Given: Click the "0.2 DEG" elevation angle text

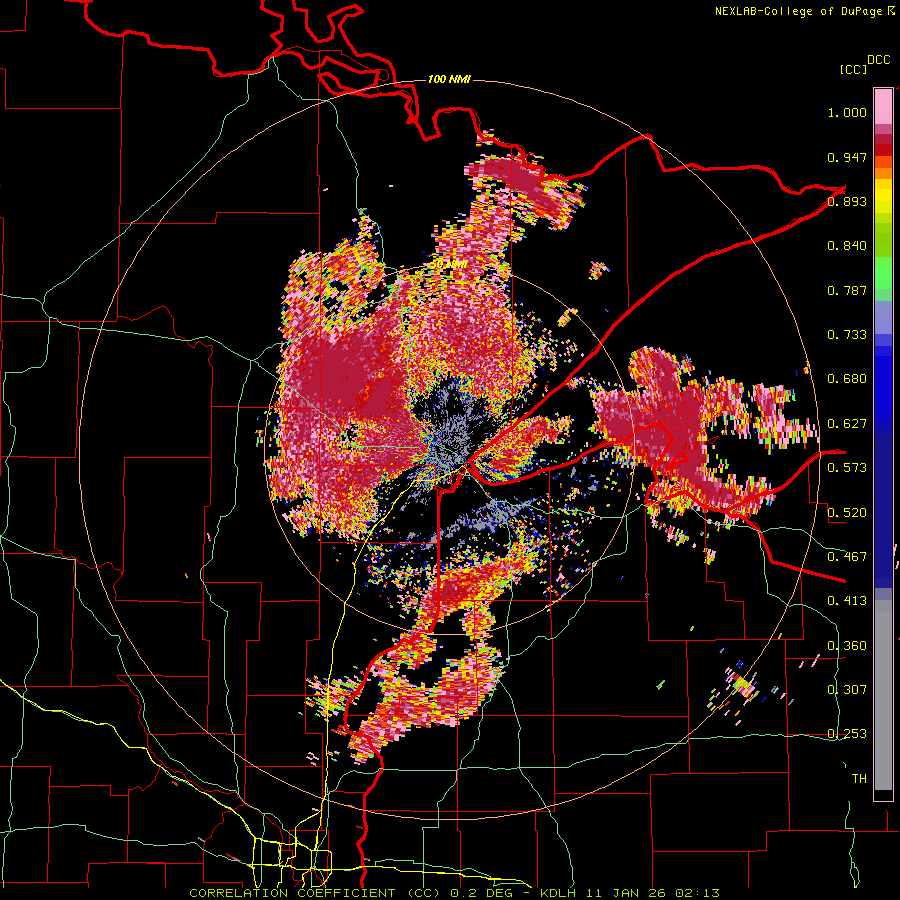Looking at the screenshot, I should (x=480, y=893).
